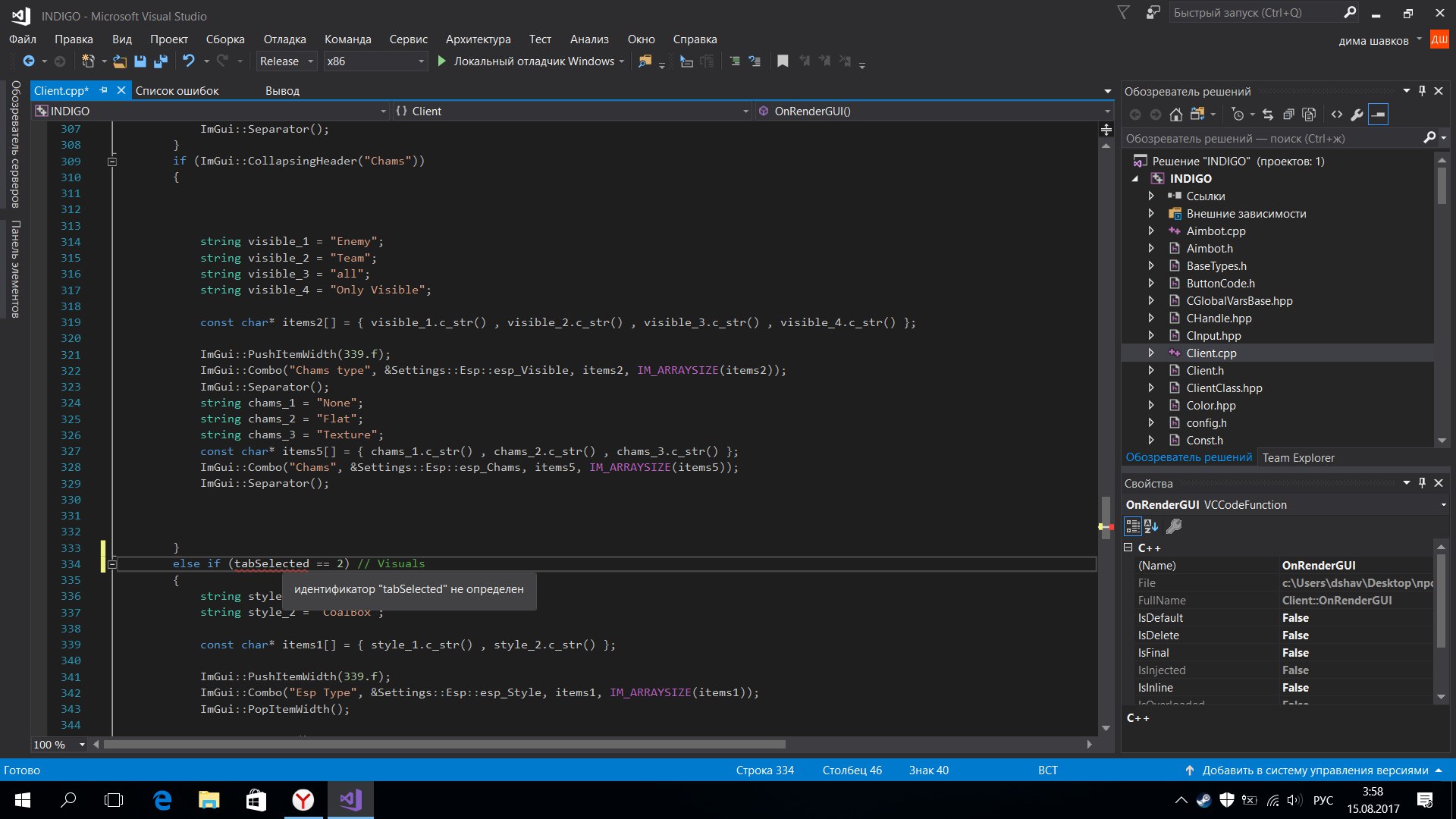Screen dimensions: 1456x819
Task: Click Home icon in Solution Explorer toolbar
Action: [x=1175, y=115]
